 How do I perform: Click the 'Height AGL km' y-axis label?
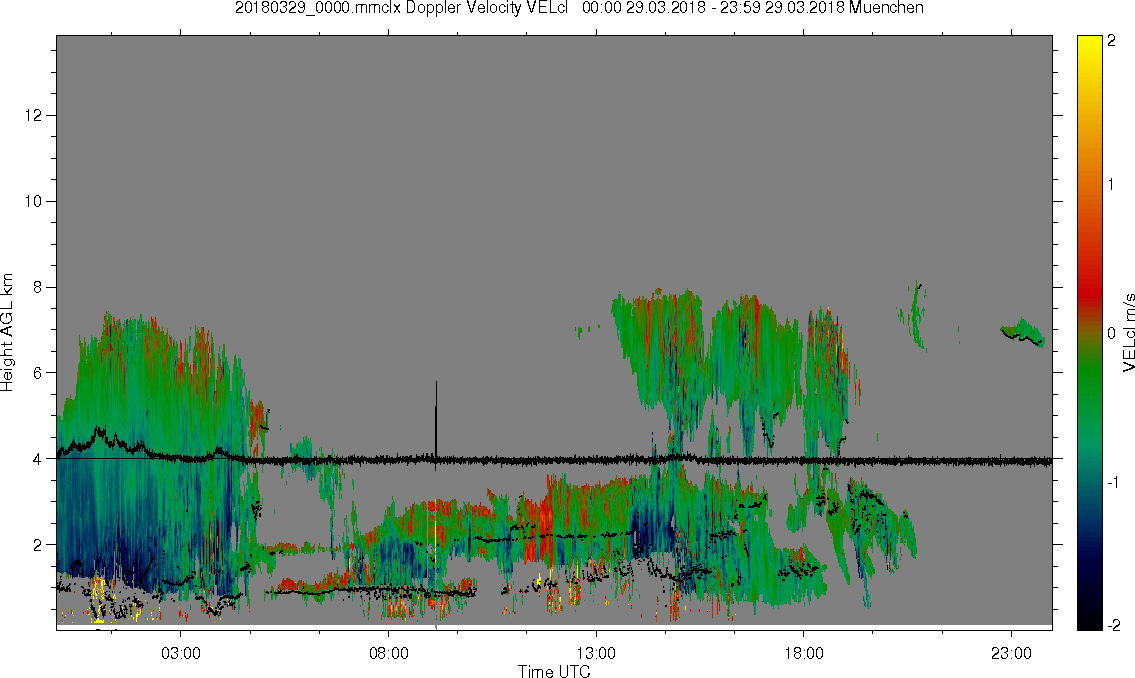7,333
